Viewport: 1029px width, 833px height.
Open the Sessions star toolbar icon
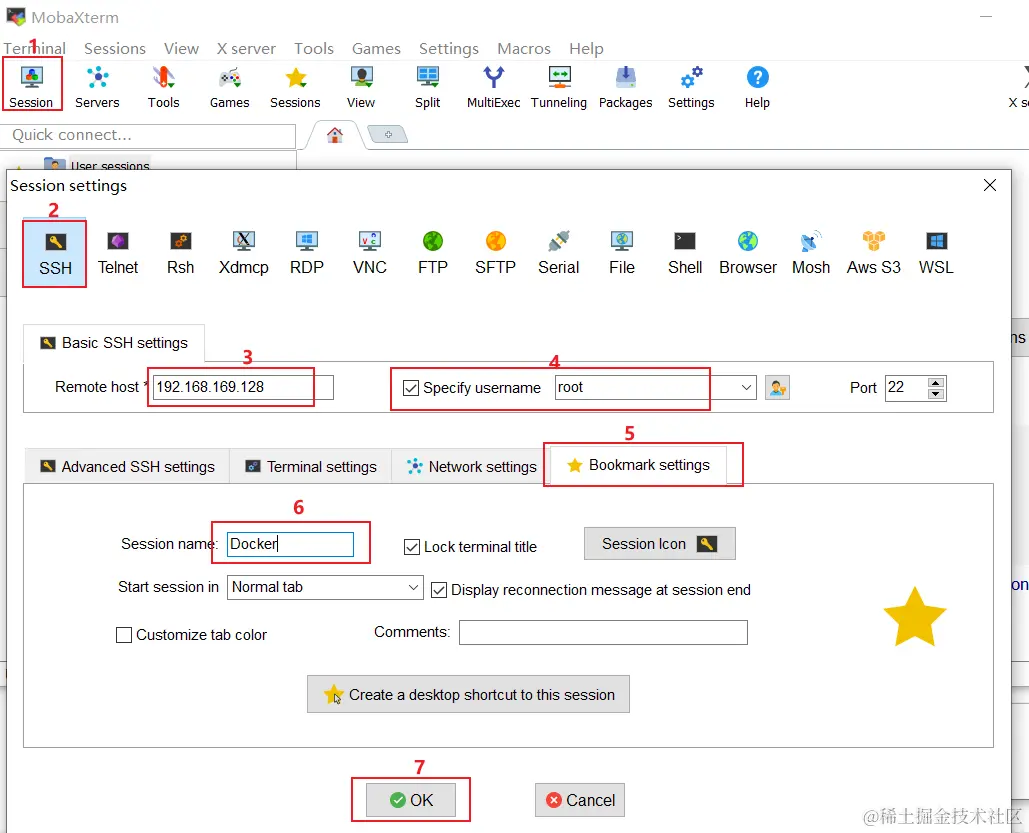pyautogui.click(x=295, y=86)
